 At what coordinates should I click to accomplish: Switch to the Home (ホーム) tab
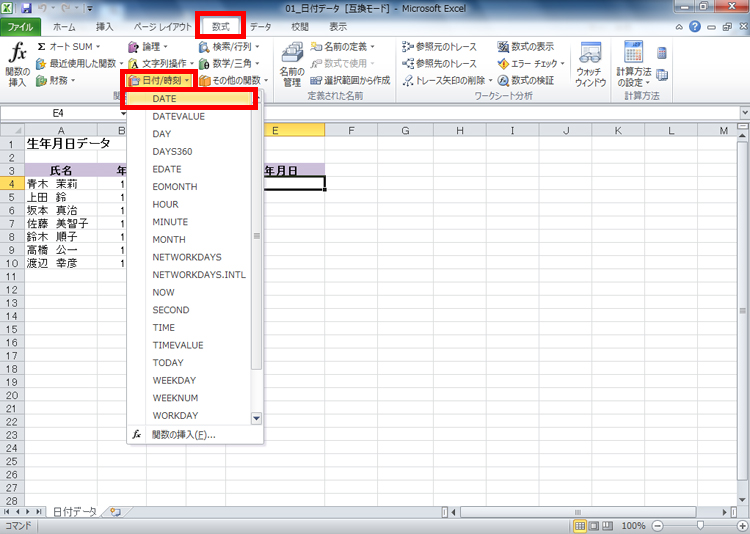tap(64, 27)
